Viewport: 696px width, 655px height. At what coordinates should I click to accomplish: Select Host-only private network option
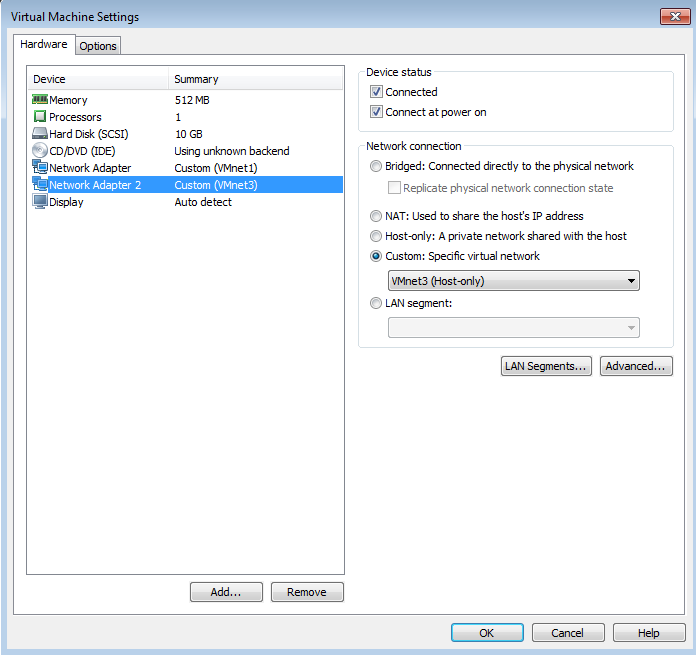tap(376, 236)
